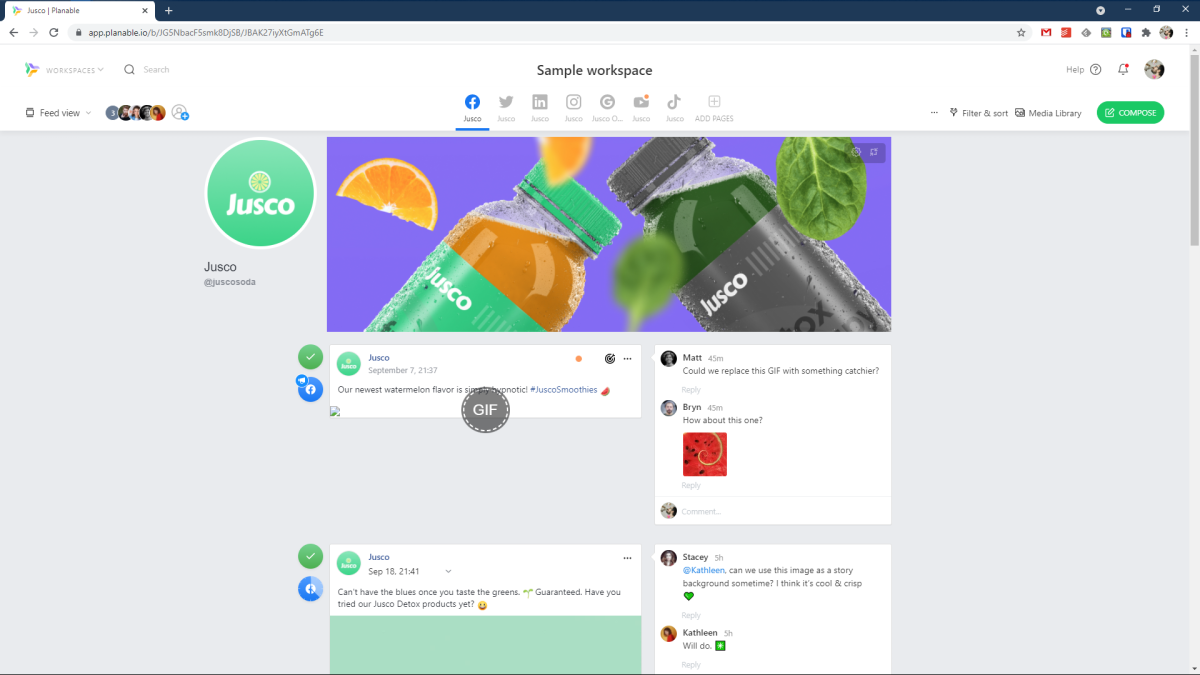Open the Planable logo home icon

[x=32, y=69]
